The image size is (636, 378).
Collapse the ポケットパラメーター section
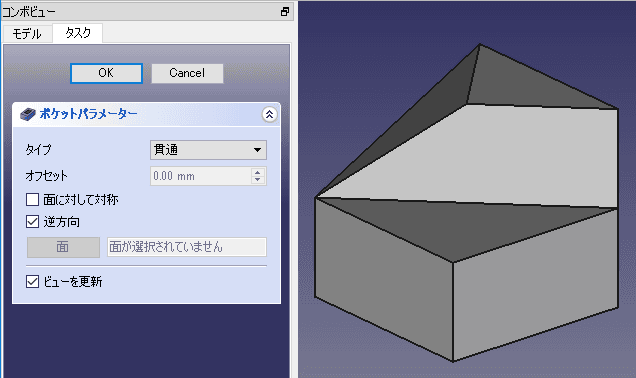269,115
